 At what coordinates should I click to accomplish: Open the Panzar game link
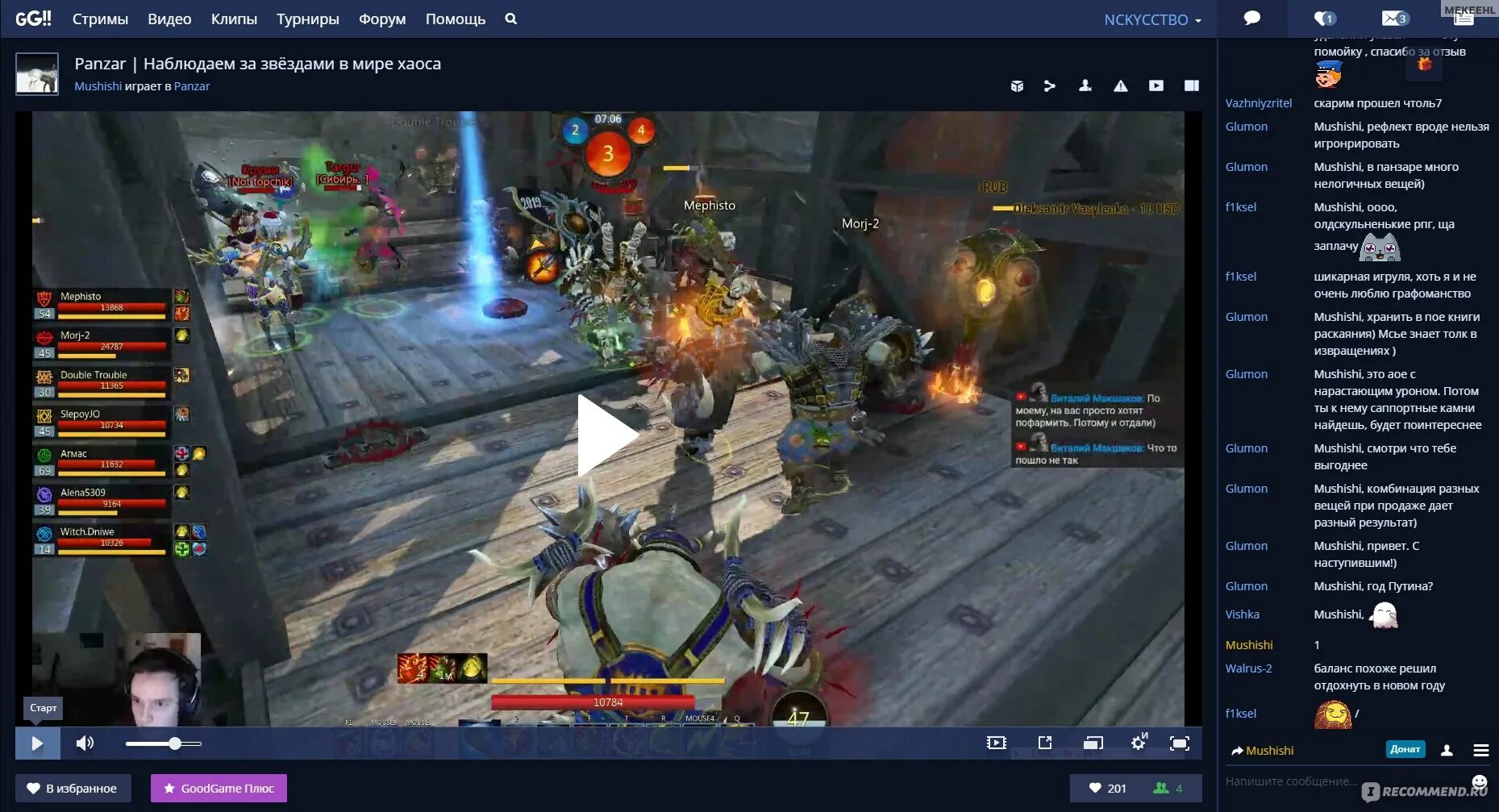tap(192, 86)
